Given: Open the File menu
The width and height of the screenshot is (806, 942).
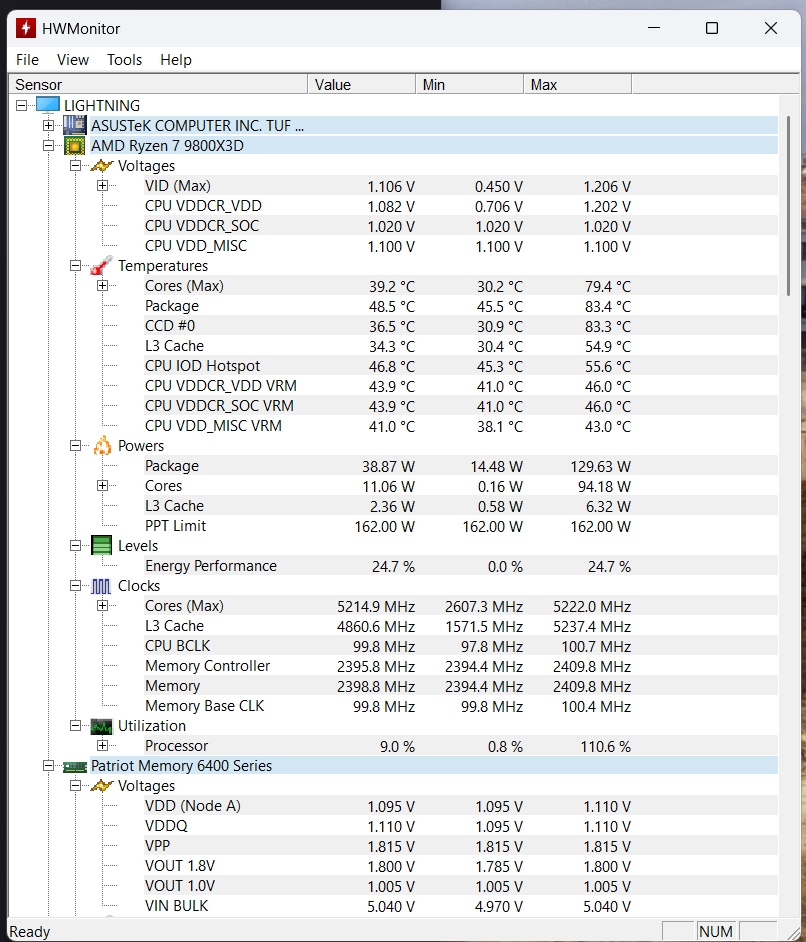Looking at the screenshot, I should point(27,60).
